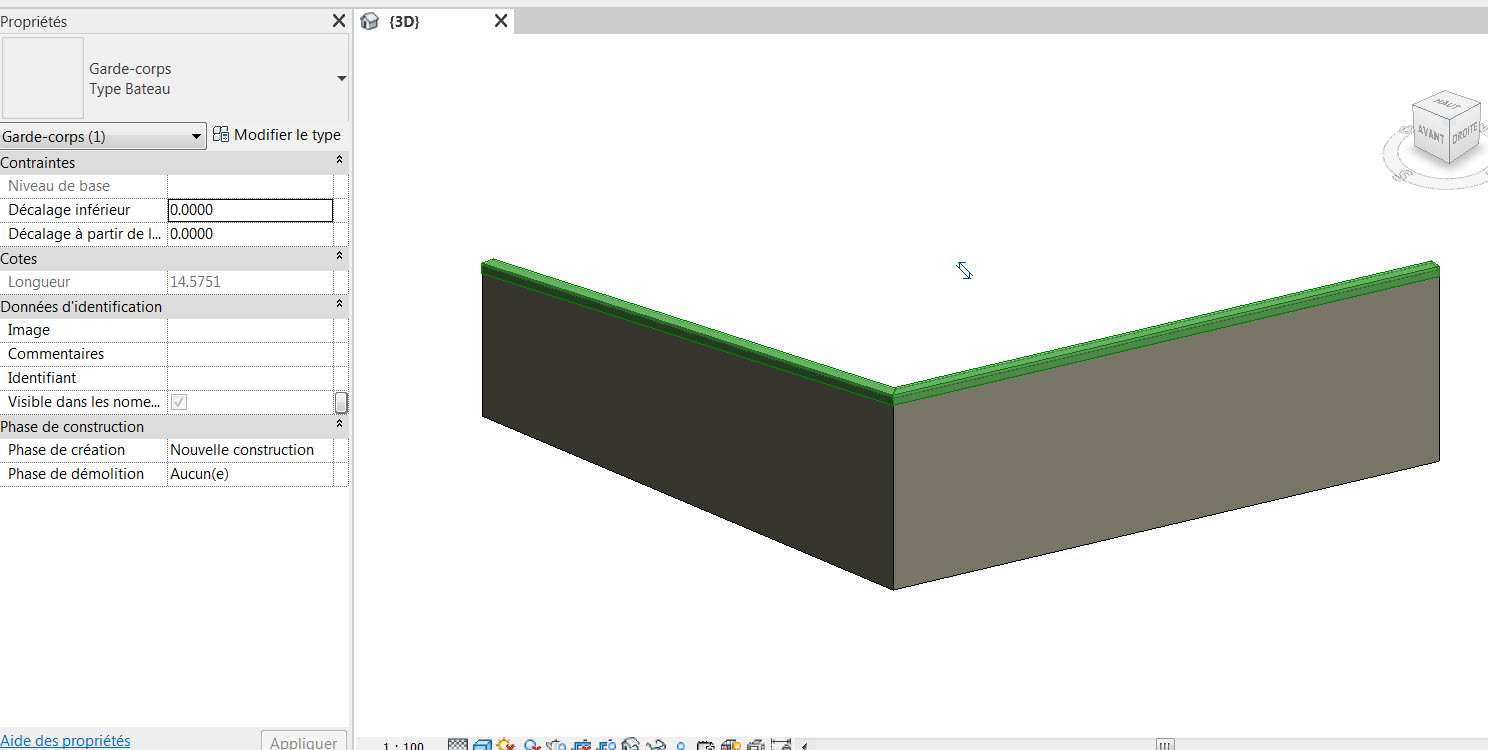Open the Aide des propriétés link
This screenshot has width=1488, height=750.
point(65,741)
